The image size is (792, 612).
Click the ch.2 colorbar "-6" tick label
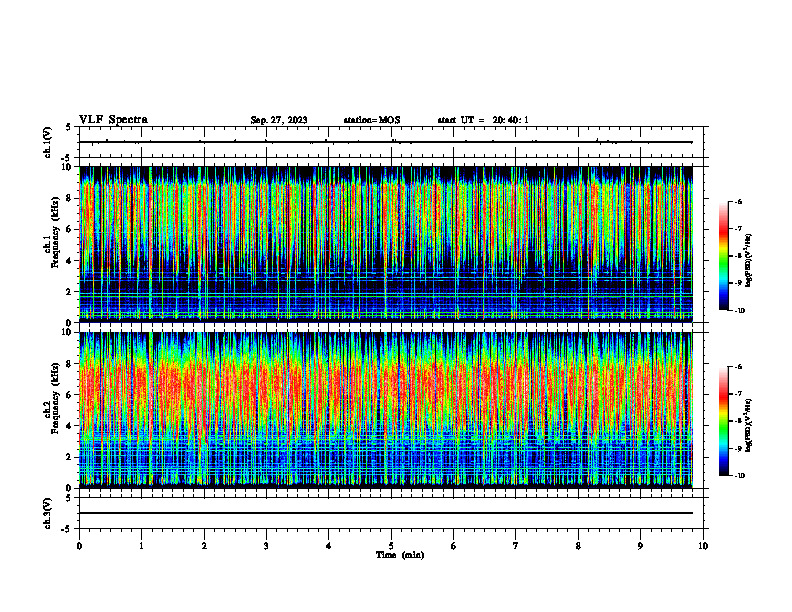click(x=738, y=367)
